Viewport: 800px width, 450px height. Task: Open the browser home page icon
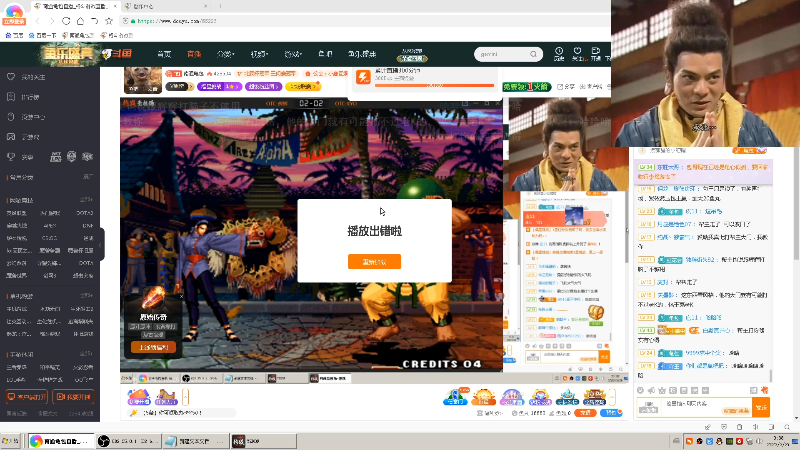(x=80, y=21)
